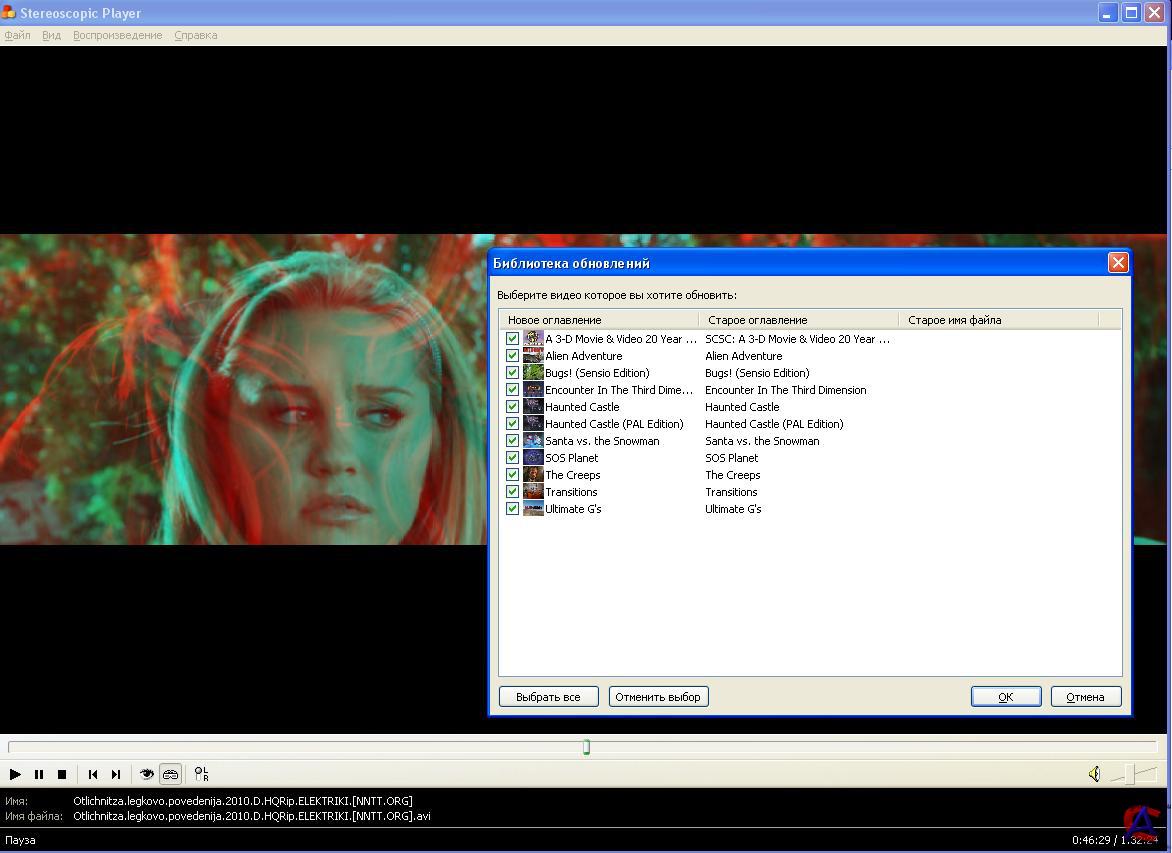Toggle the 3D glasses stereoscopic mode icon
1172x853 pixels.
click(x=171, y=774)
